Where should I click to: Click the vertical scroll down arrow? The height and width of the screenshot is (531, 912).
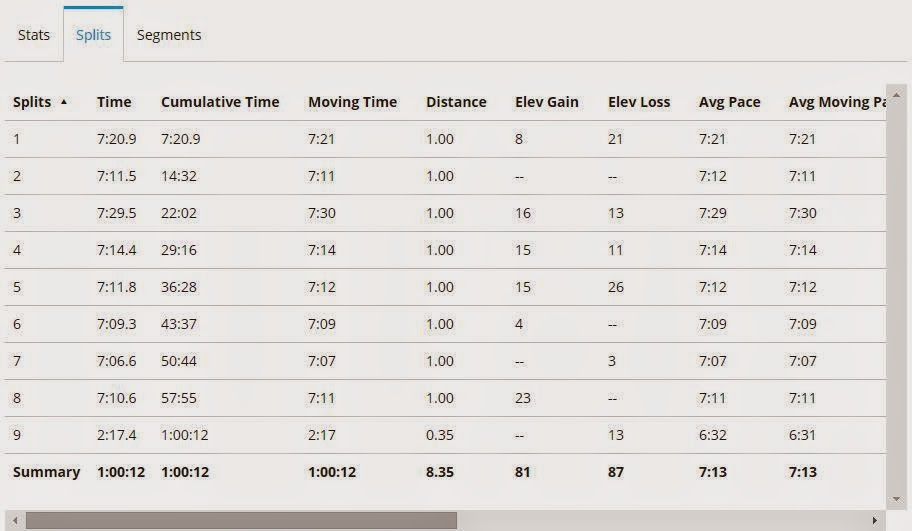coord(897,498)
